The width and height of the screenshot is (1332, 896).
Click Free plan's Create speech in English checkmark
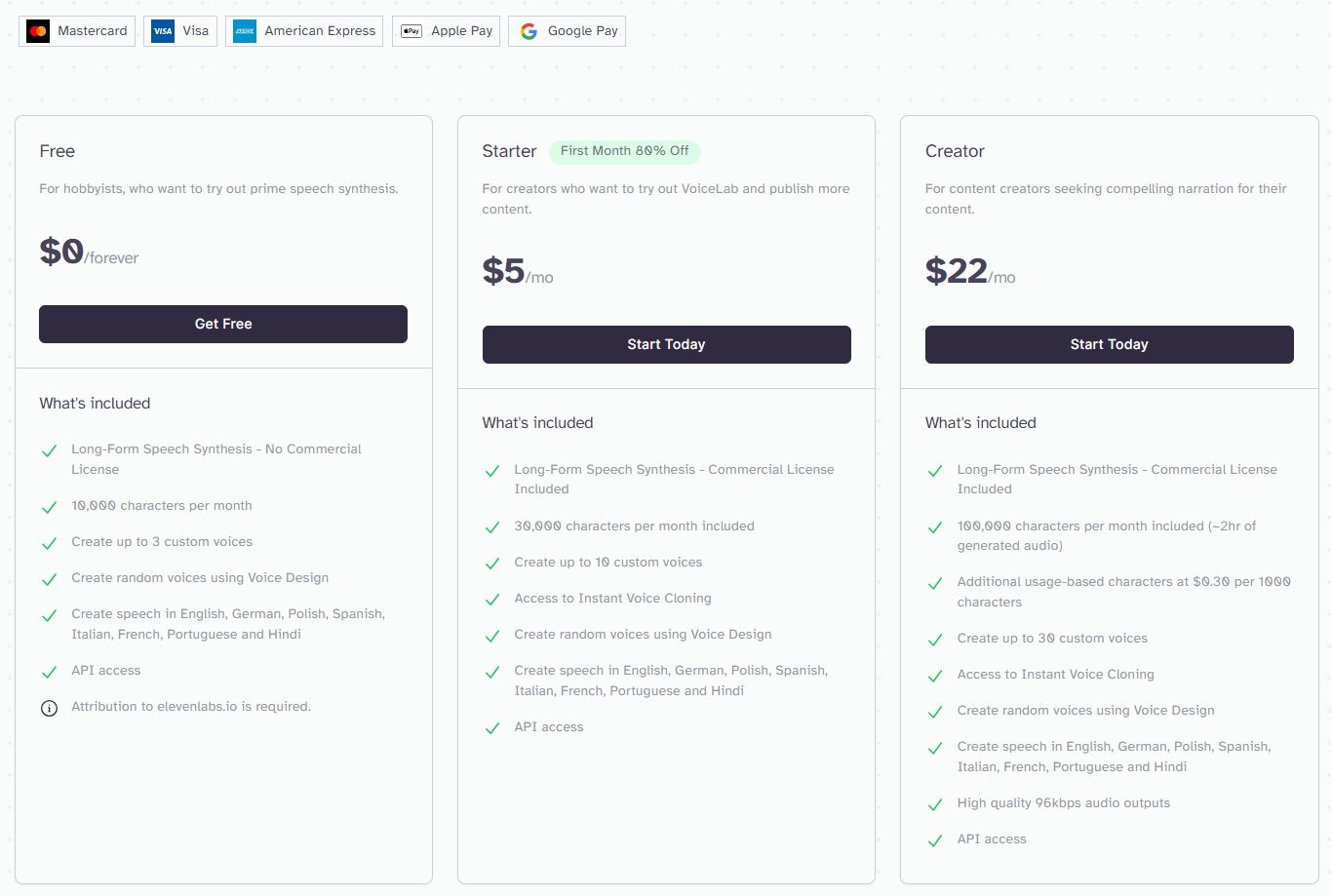[49, 615]
